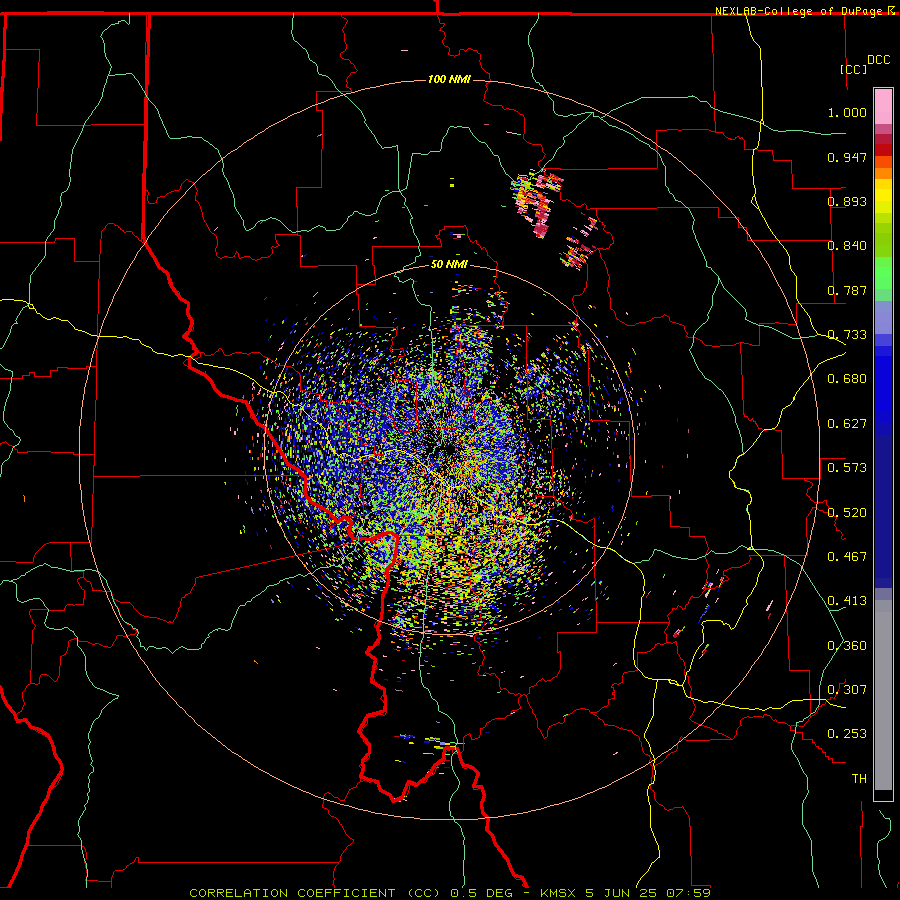Select the 0.467 legend value

point(847,557)
